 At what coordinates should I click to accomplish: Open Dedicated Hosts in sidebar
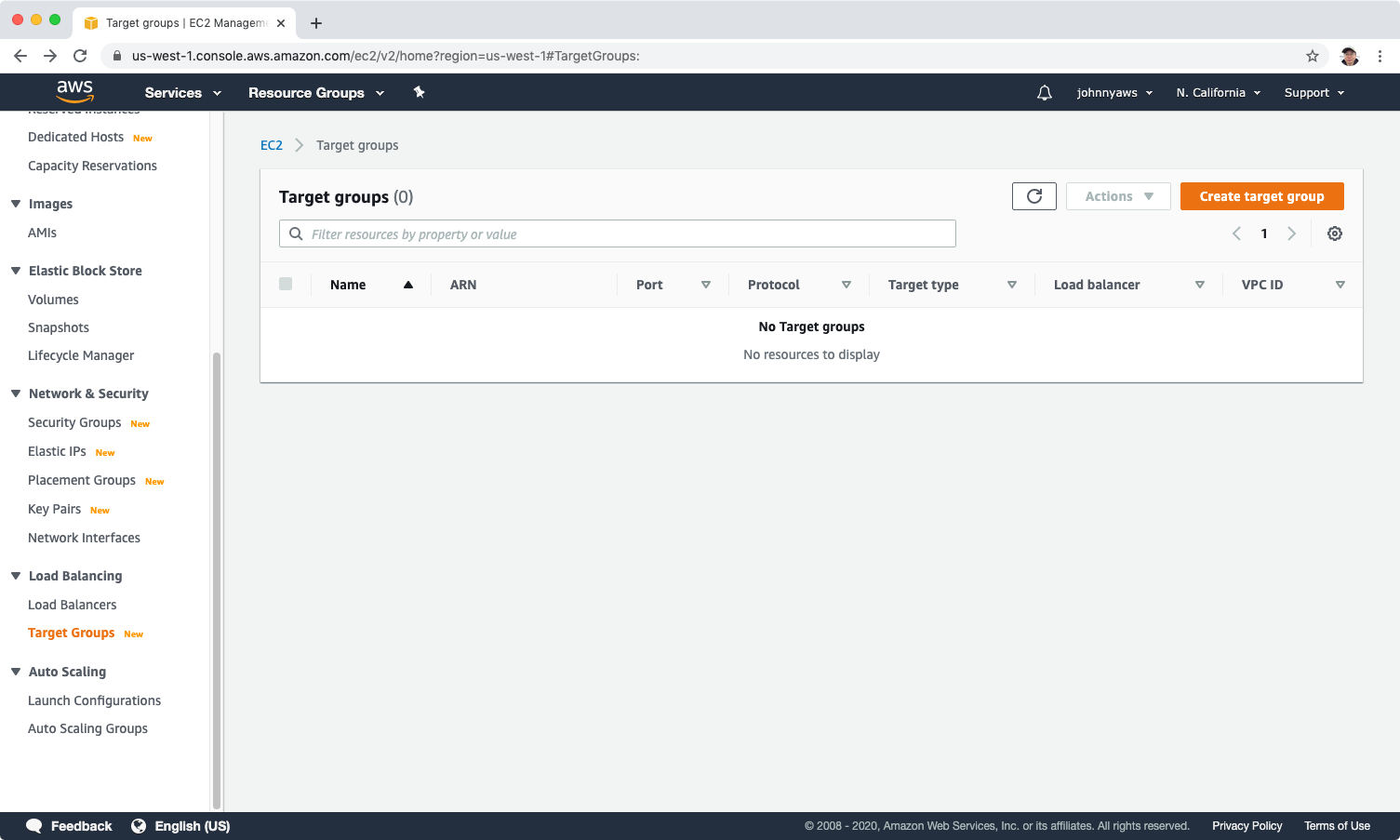coord(75,137)
